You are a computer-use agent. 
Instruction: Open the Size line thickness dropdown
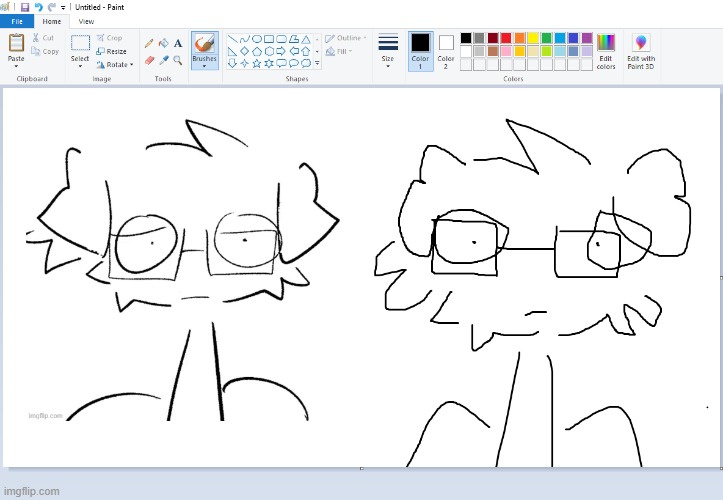388,51
